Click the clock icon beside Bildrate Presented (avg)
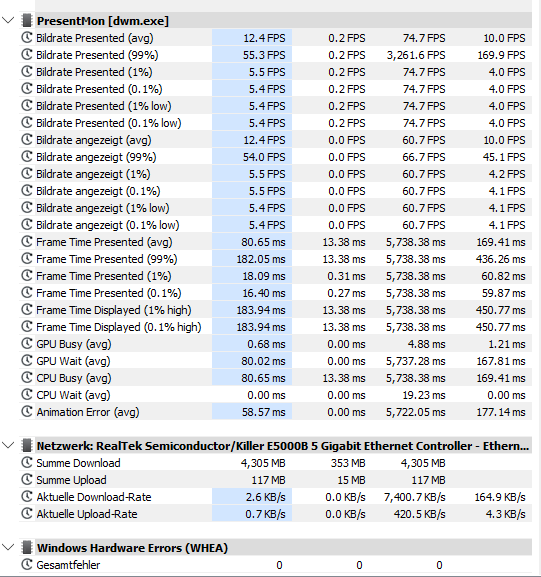The height and width of the screenshot is (577, 541). (x=27, y=38)
